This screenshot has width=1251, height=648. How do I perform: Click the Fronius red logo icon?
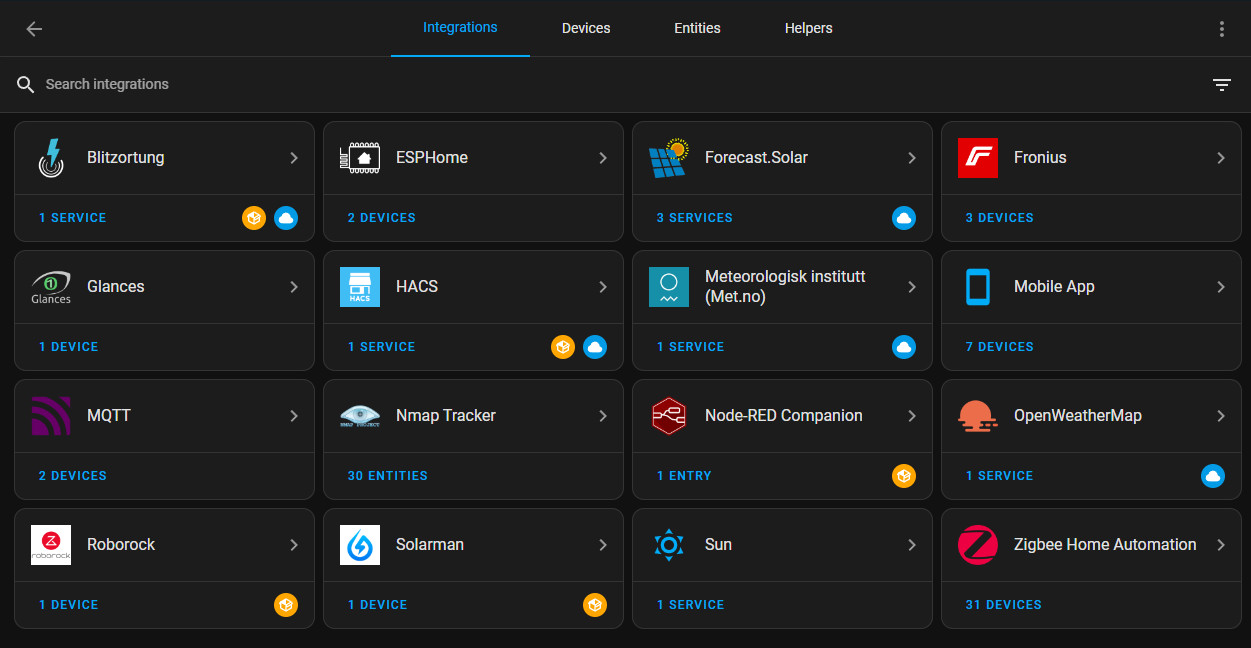(977, 158)
